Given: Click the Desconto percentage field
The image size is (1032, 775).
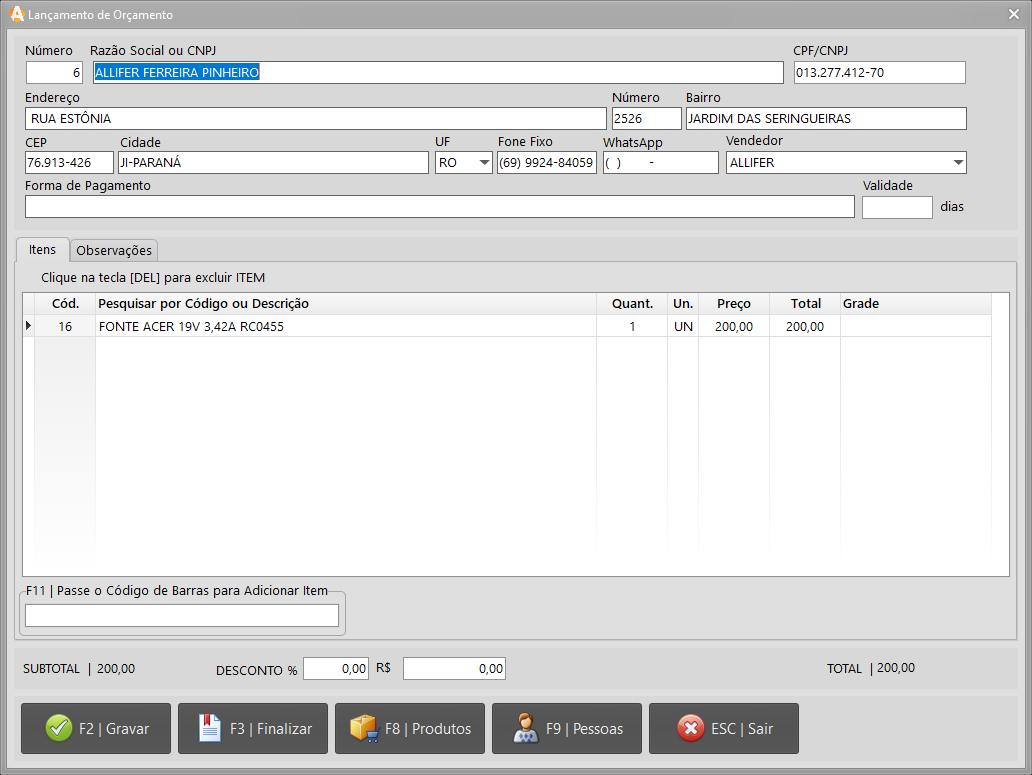Looking at the screenshot, I should click(335, 669).
